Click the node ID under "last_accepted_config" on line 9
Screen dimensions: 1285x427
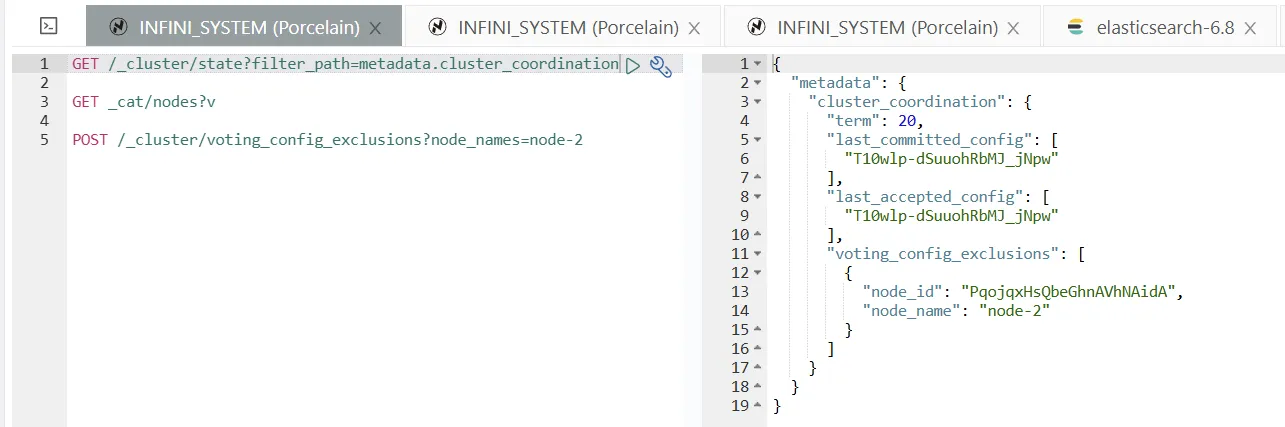tap(950, 216)
